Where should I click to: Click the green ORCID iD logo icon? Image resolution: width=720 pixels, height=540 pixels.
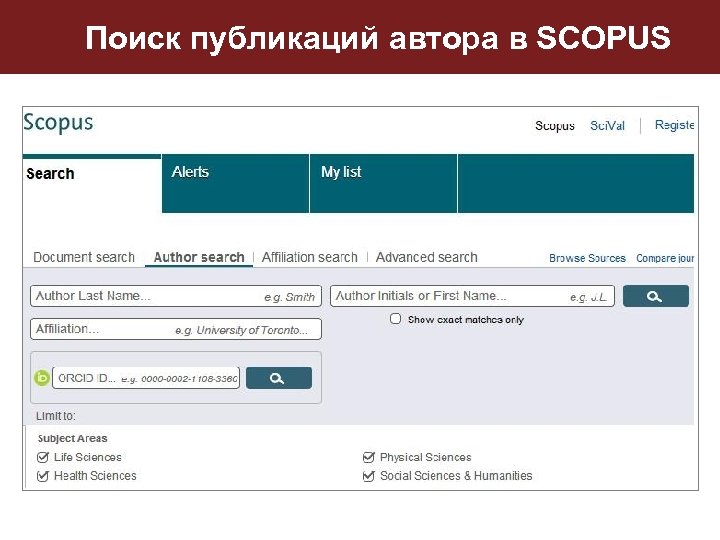coord(42,378)
